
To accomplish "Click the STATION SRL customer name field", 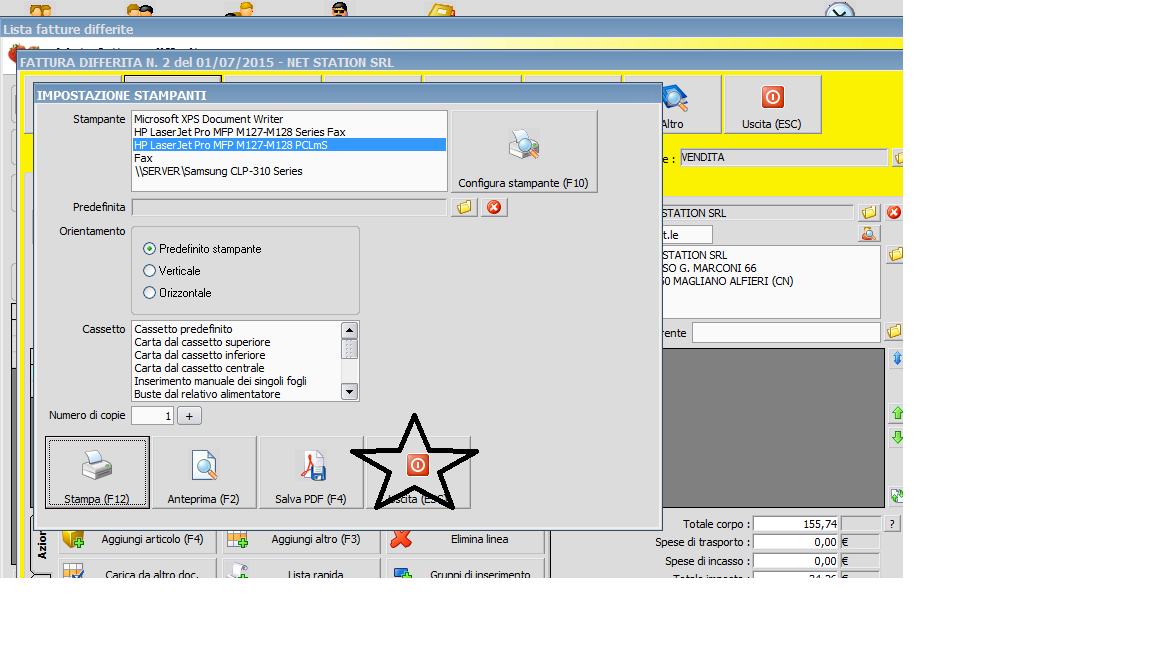I will [x=757, y=212].
